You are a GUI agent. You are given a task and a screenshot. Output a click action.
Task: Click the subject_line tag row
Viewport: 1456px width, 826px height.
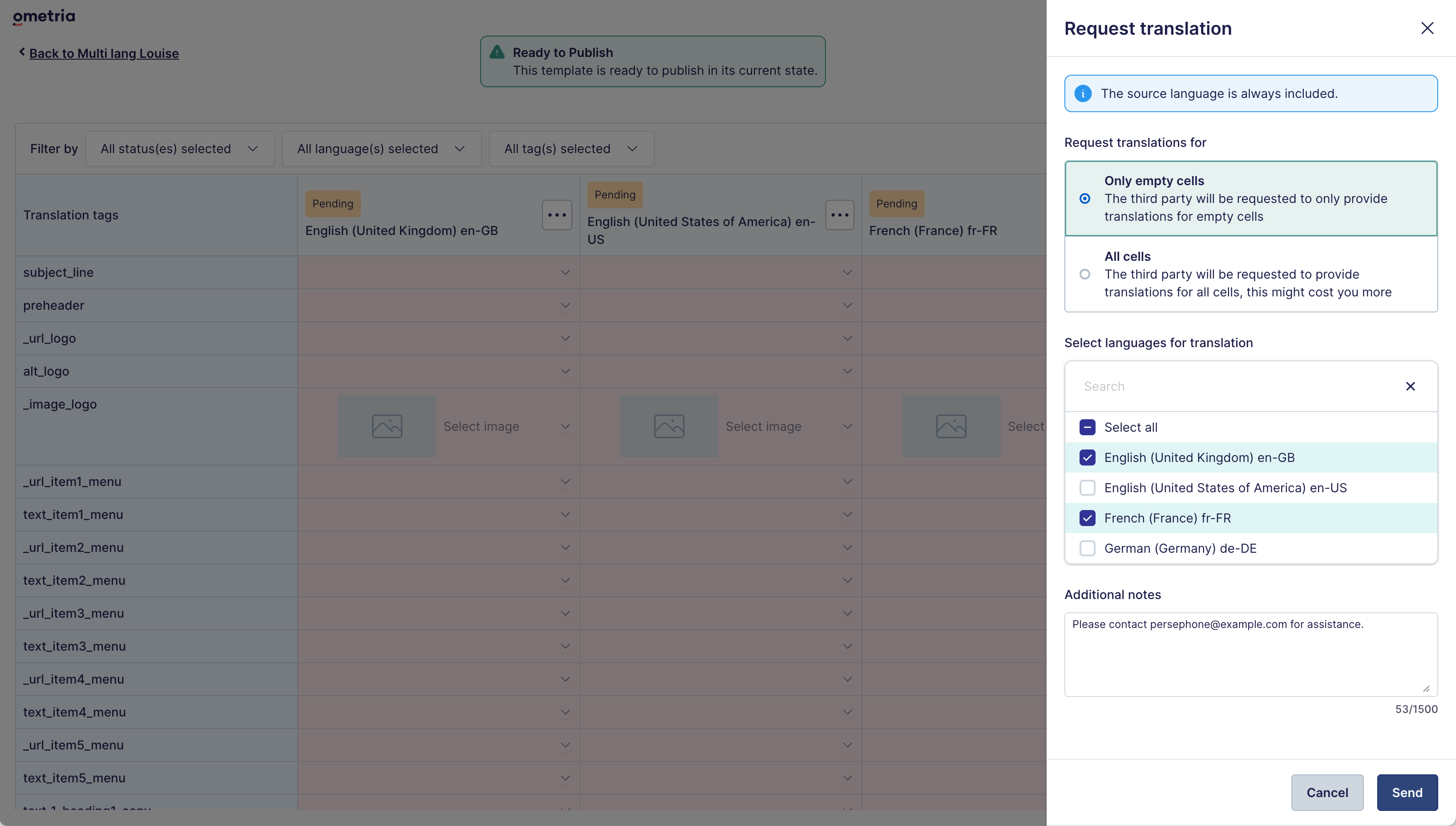tap(156, 272)
